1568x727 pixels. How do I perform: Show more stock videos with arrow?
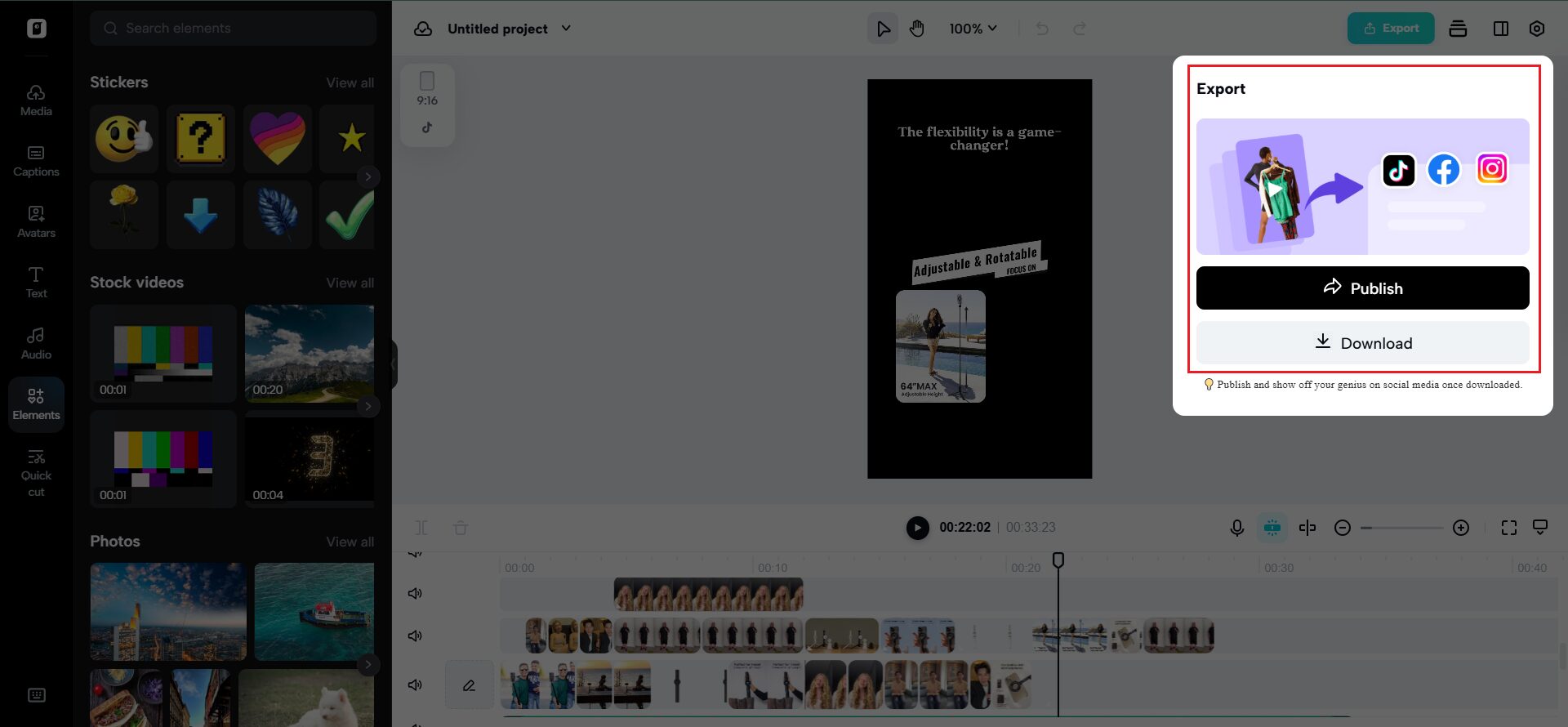(368, 406)
